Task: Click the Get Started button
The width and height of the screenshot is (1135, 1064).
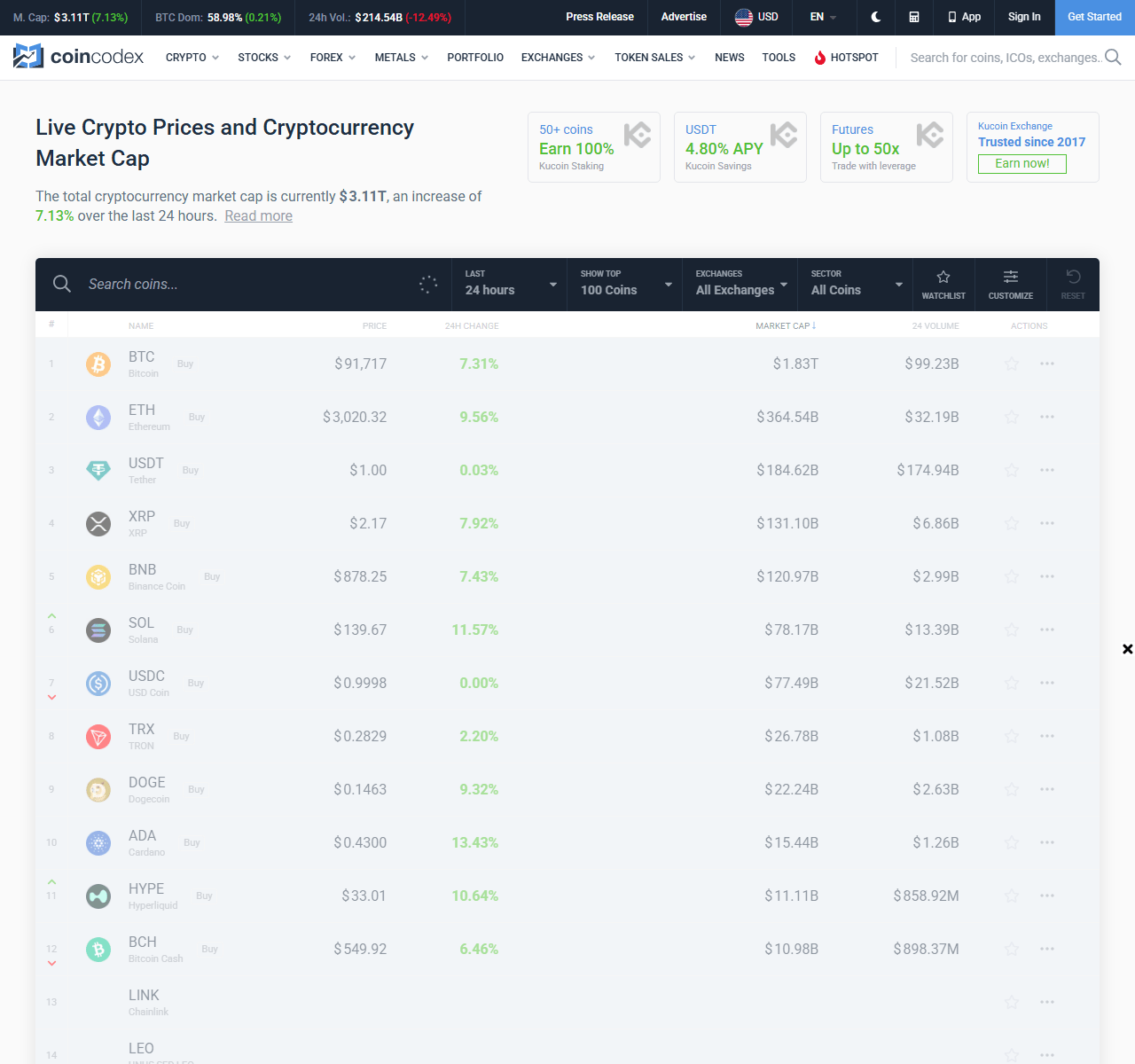Action: (x=1094, y=17)
